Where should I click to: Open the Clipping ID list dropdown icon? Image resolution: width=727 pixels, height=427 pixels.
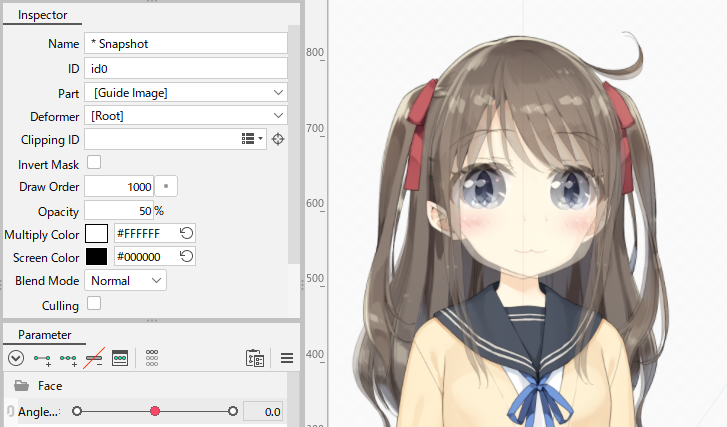[252, 139]
